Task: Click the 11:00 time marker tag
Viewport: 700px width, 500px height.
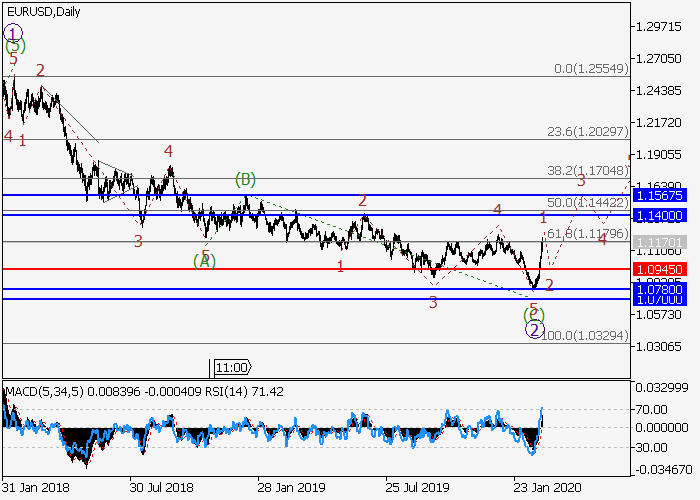Action: 232,367
